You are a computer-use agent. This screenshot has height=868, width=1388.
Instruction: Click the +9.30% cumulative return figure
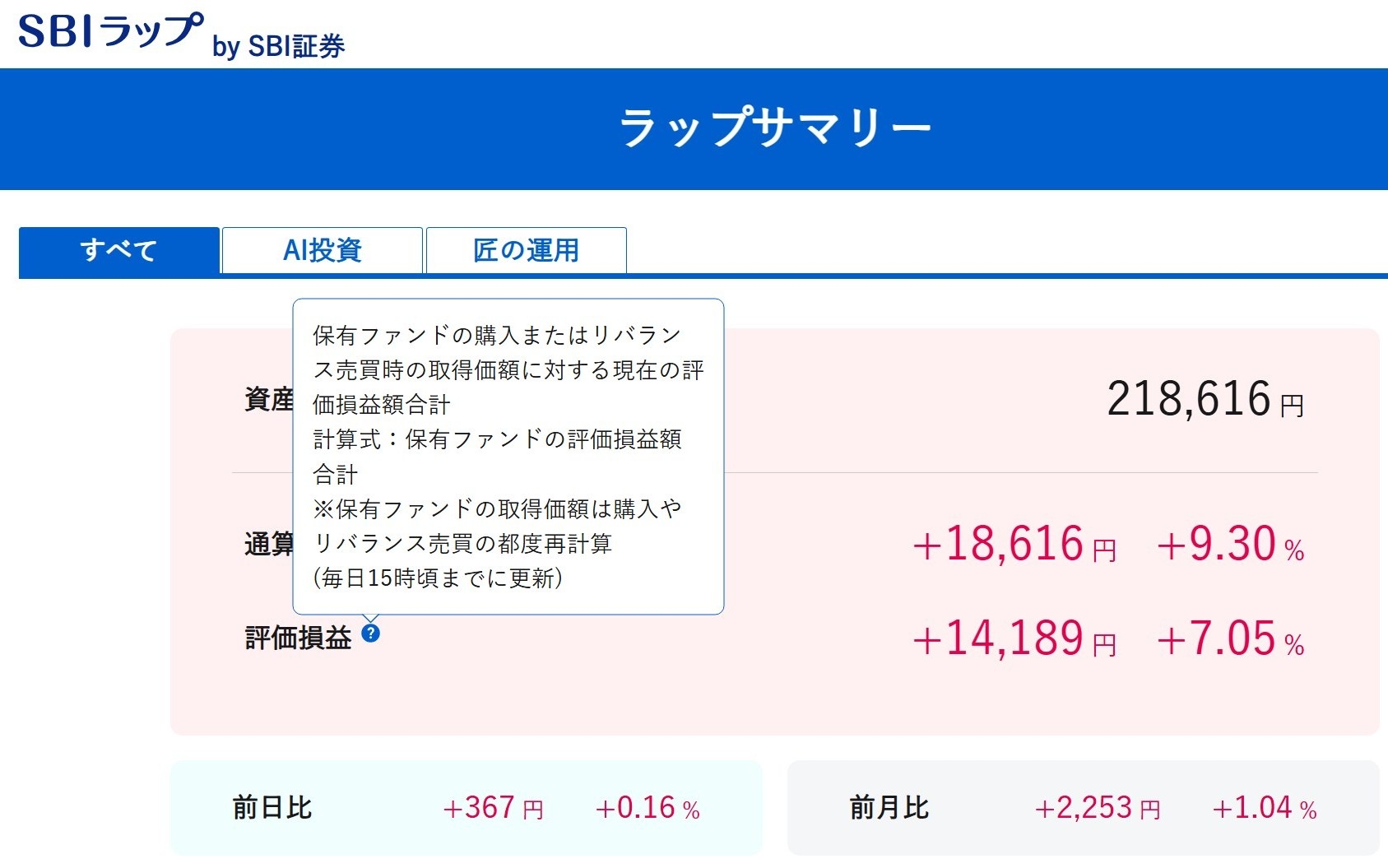[1230, 545]
